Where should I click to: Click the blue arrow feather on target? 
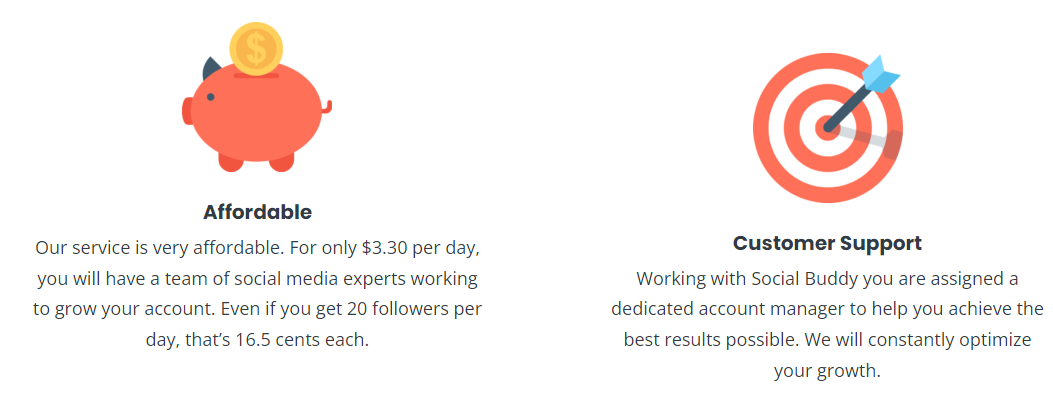coord(879,74)
